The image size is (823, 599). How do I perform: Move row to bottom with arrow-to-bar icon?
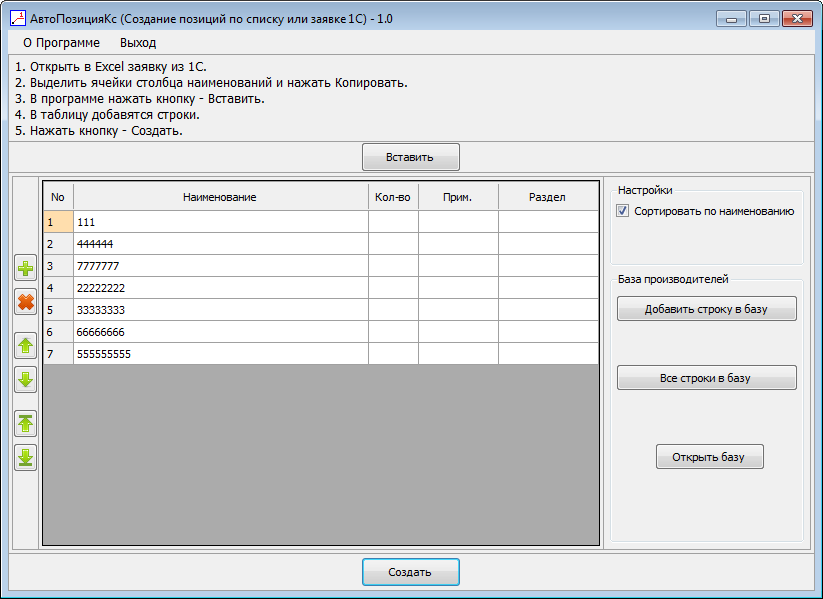(25, 457)
